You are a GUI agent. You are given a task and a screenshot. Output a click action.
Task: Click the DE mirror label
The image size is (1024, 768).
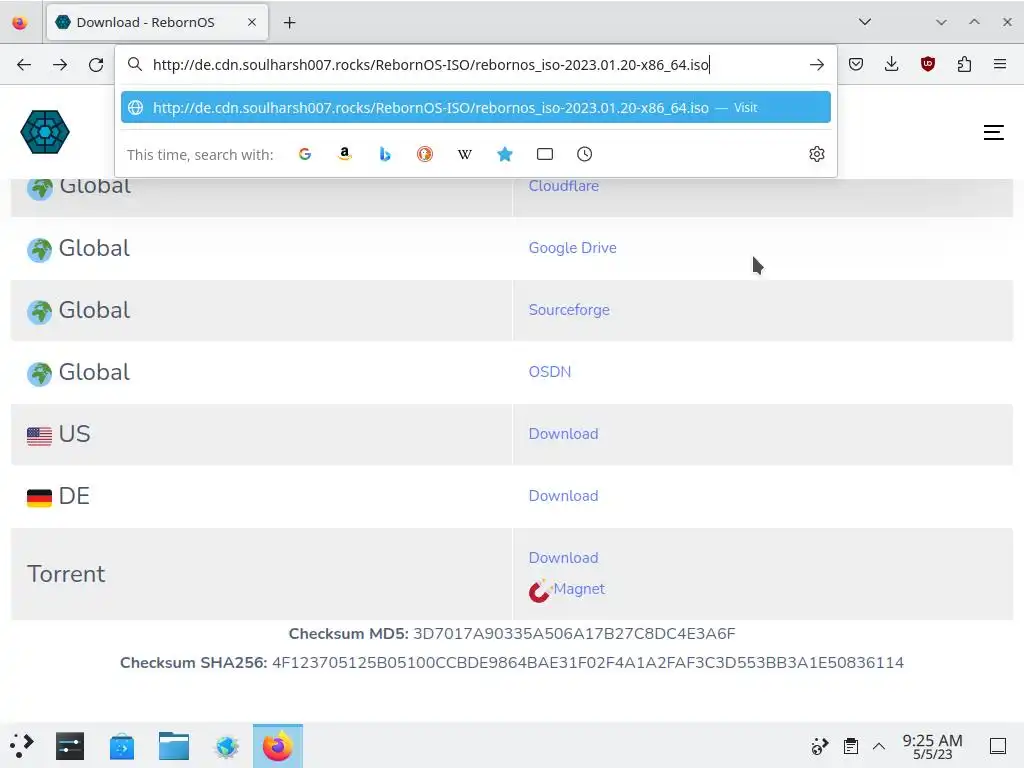click(74, 496)
